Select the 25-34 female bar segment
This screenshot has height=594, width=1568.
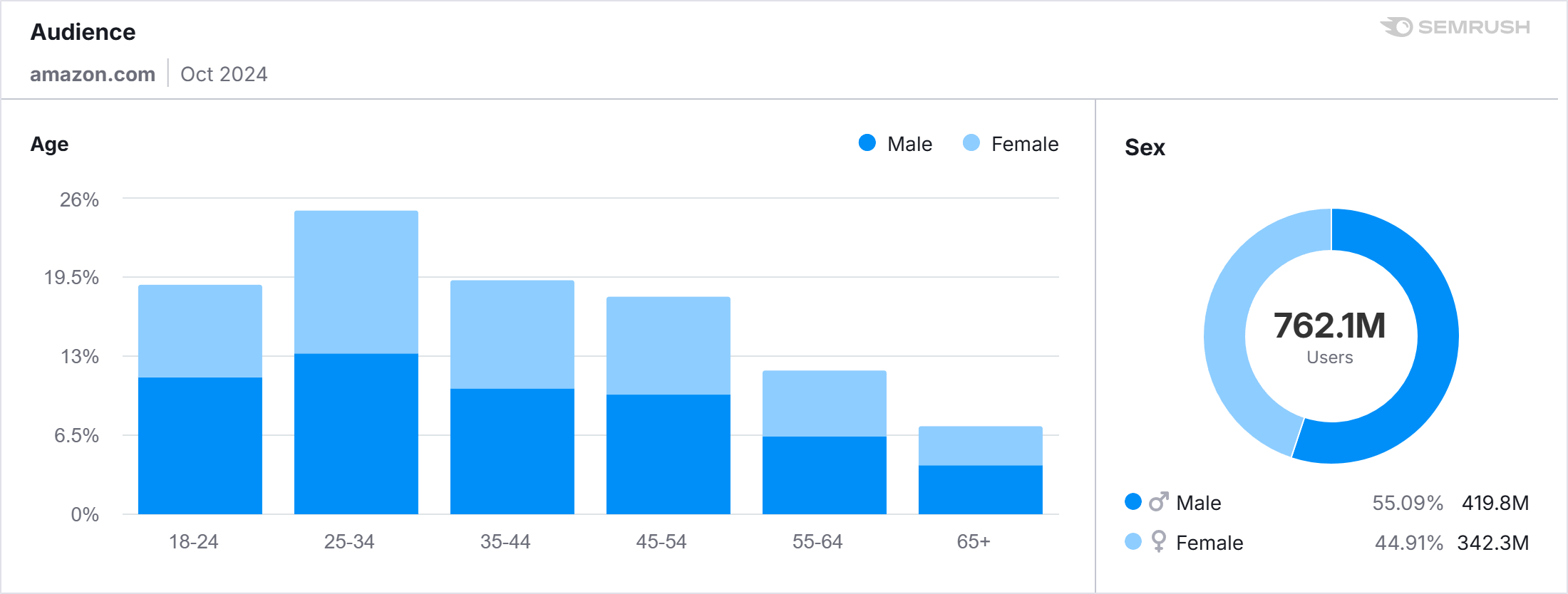(x=356, y=281)
